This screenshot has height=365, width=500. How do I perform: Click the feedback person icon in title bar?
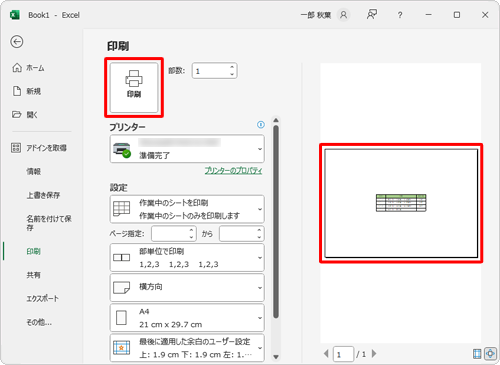tap(372, 15)
